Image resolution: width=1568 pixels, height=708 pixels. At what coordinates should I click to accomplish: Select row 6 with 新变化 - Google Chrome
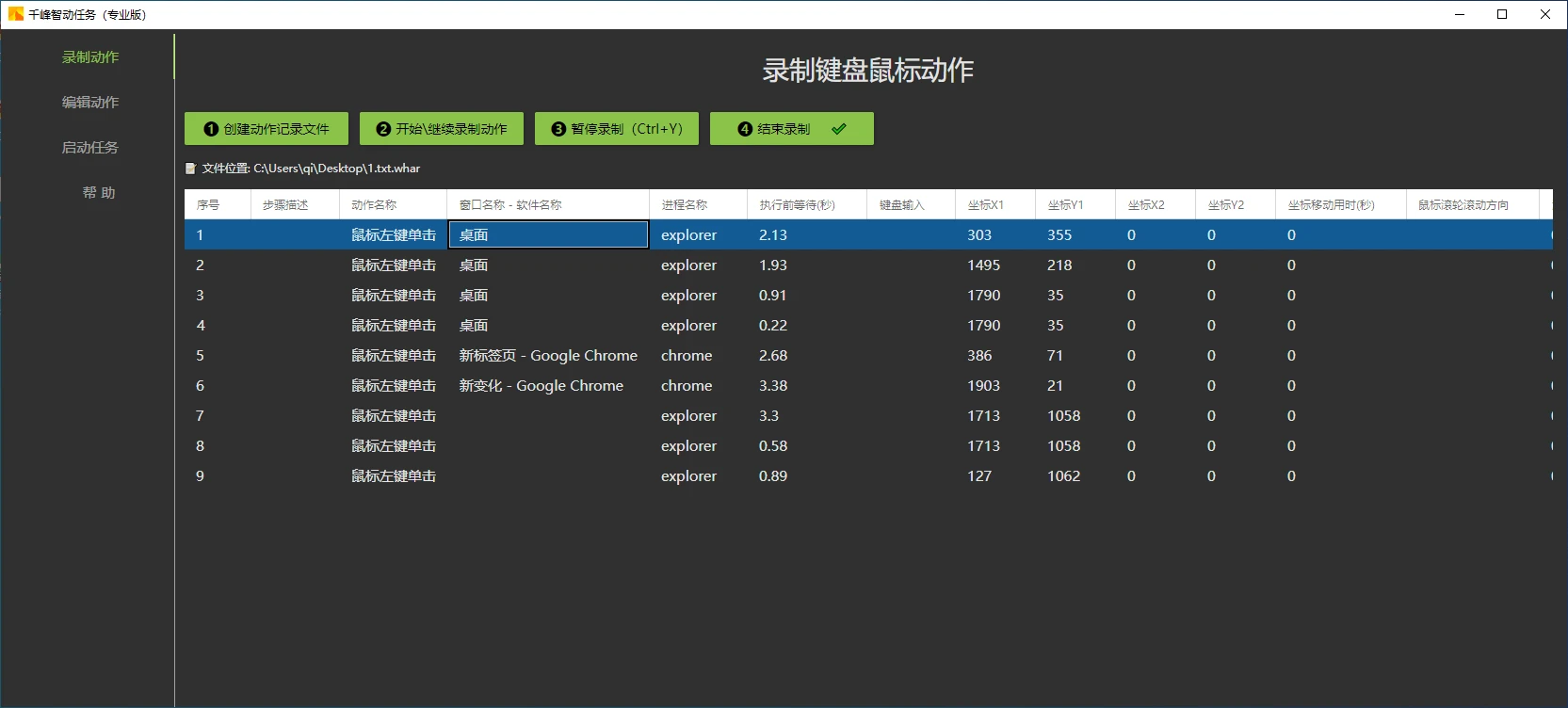click(542, 386)
